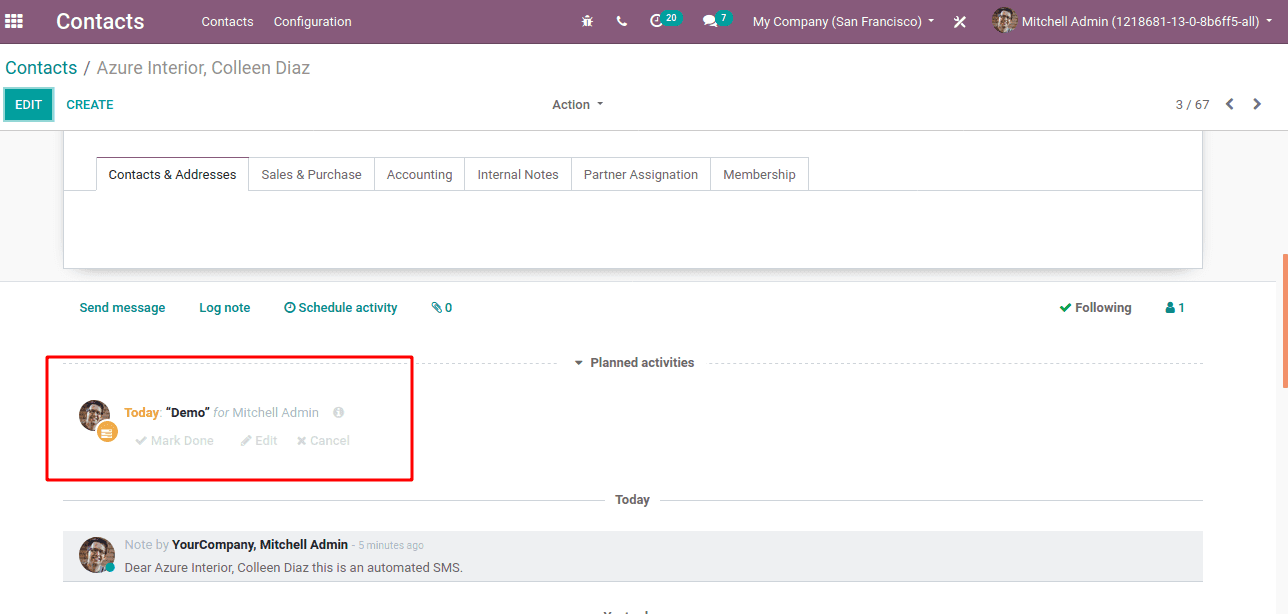Cancel the Demo activity
The width and height of the screenshot is (1288, 614).
click(323, 441)
